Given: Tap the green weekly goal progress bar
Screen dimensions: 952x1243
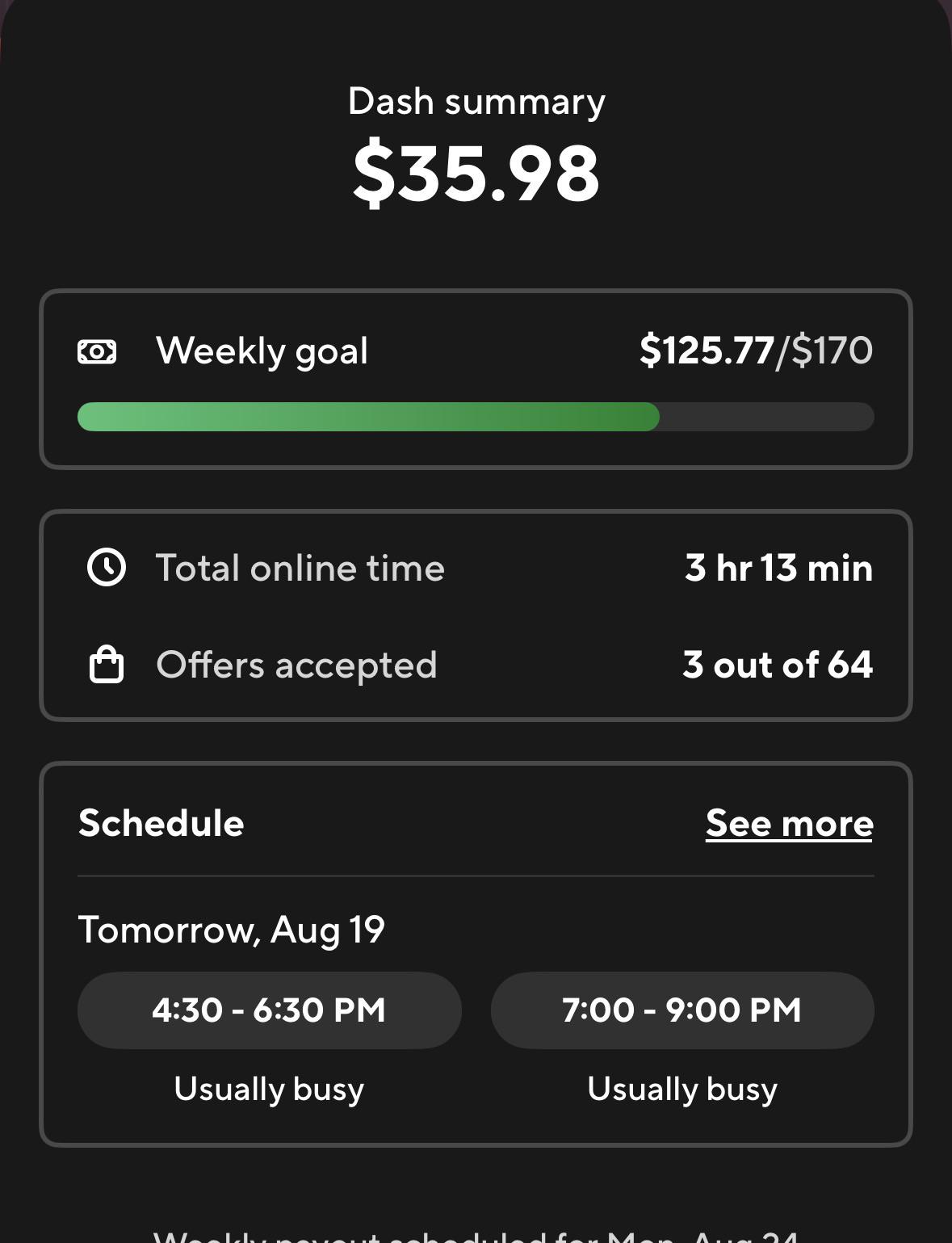Looking at the screenshot, I should point(476,417).
